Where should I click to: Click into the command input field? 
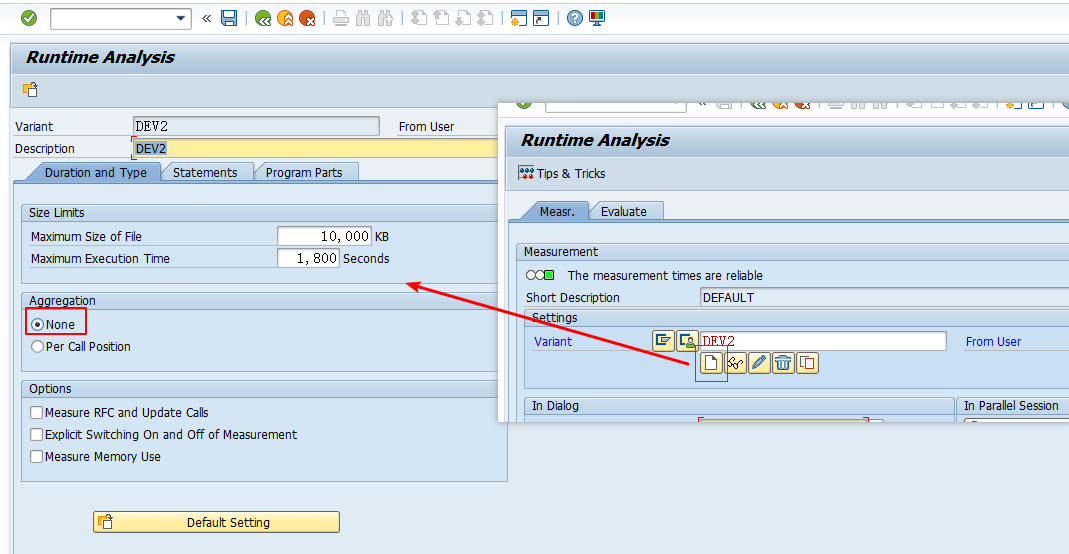(112, 18)
